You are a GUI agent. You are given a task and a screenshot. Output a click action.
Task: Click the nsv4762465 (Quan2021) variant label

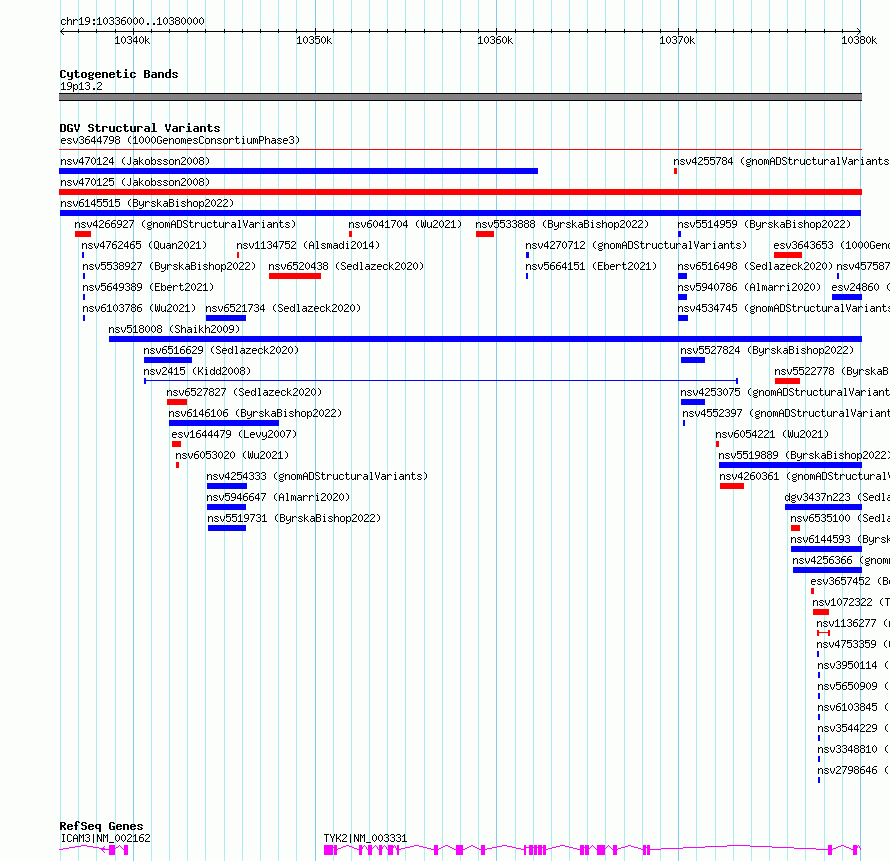tap(144, 245)
